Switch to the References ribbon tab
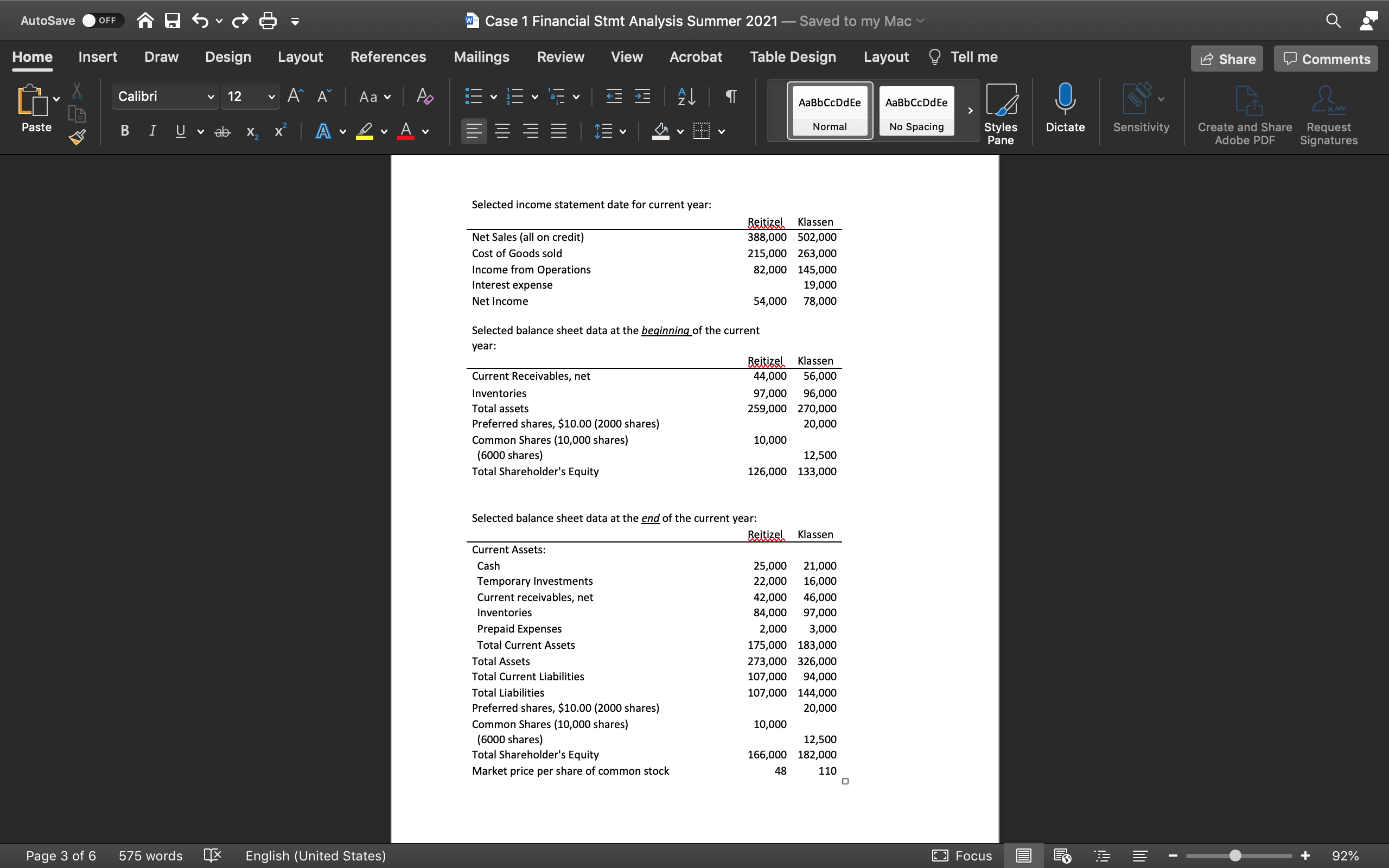Image resolution: width=1389 pixels, height=868 pixels. click(388, 57)
